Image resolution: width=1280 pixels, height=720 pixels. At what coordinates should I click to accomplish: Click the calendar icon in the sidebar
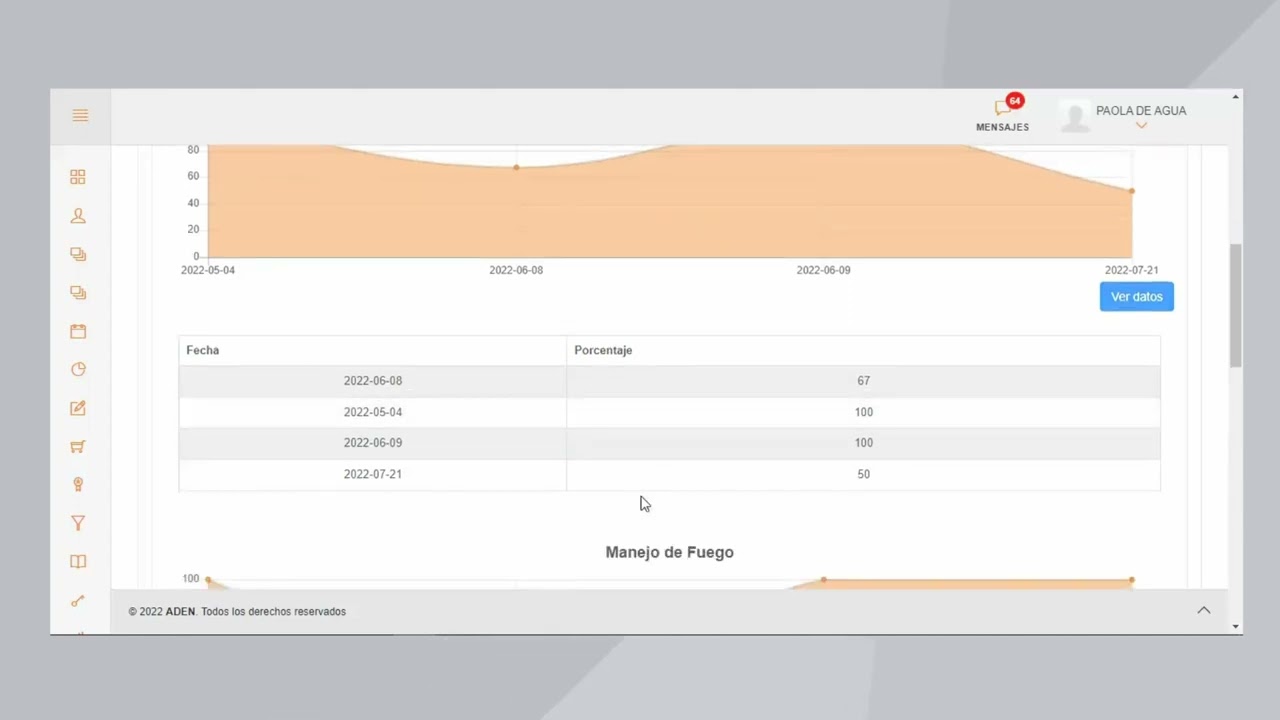tap(78, 331)
